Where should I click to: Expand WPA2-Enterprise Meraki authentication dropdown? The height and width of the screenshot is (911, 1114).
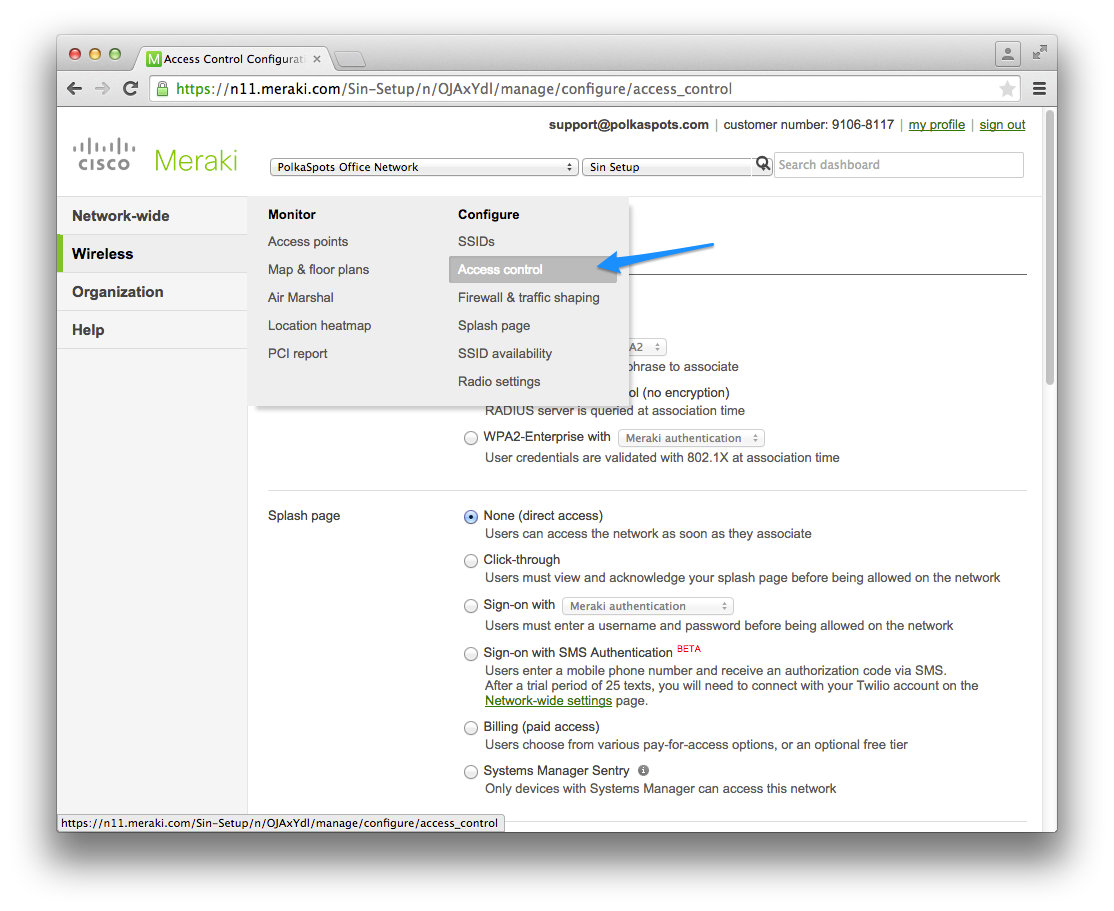click(x=691, y=438)
